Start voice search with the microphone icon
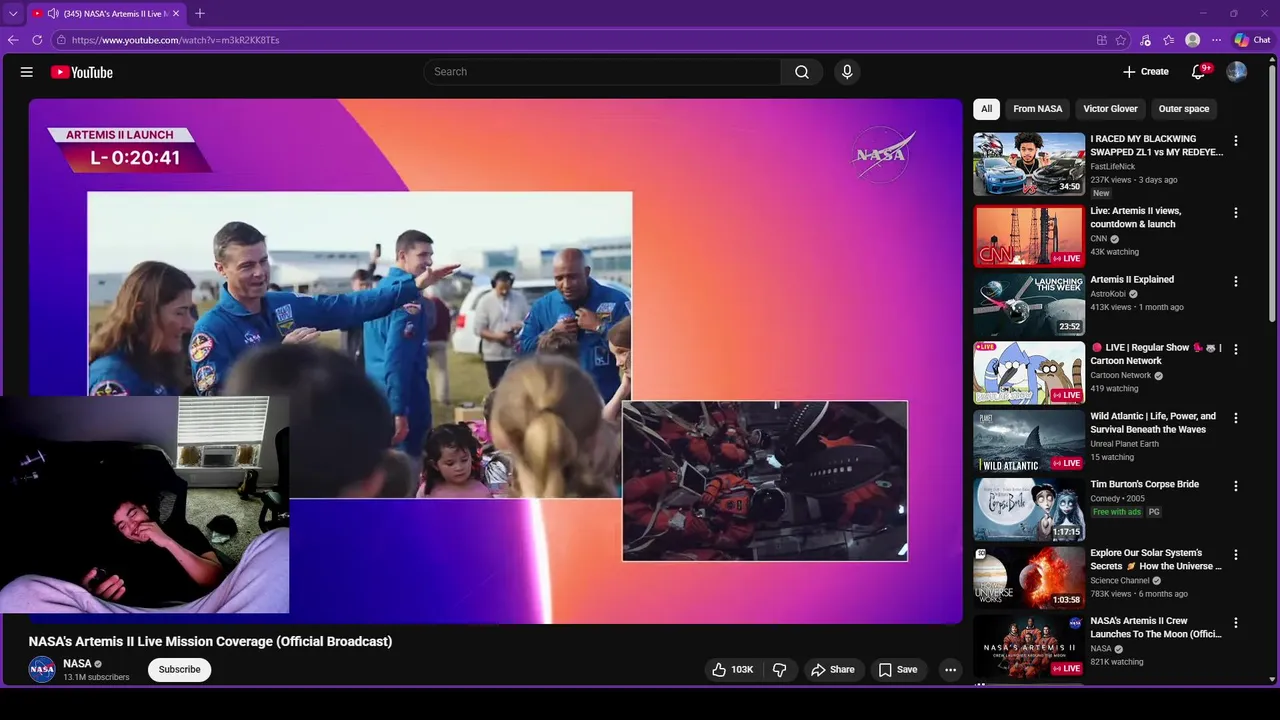 (847, 72)
